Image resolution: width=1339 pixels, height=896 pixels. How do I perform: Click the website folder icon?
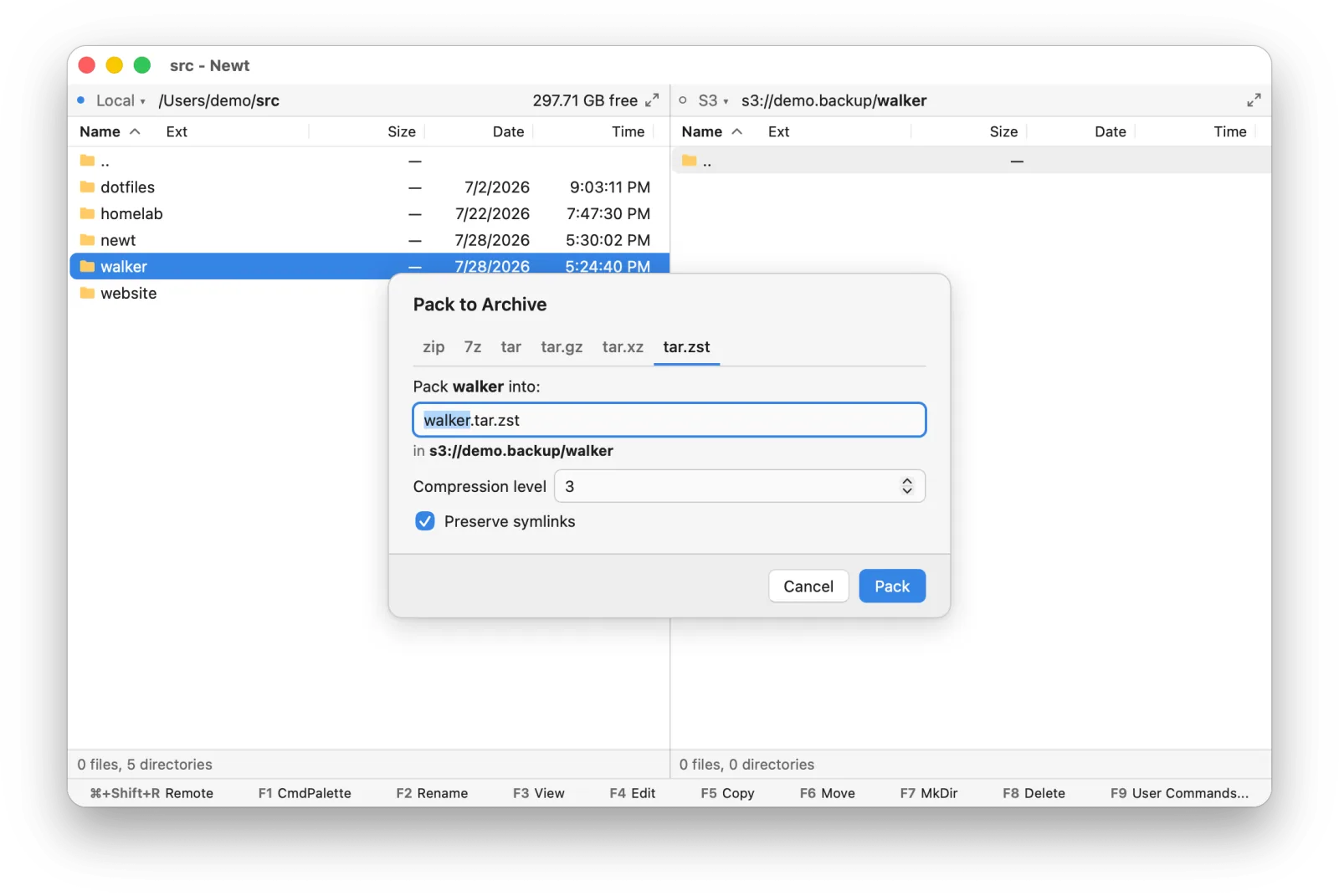point(87,293)
